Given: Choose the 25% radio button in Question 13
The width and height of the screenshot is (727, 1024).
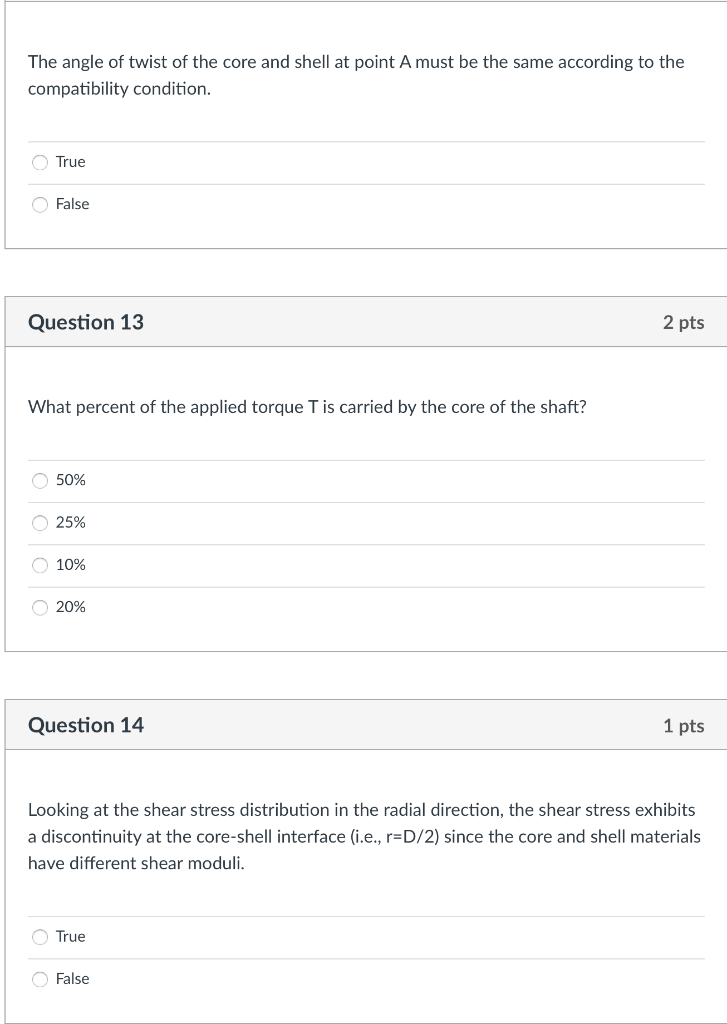Looking at the screenshot, I should [40, 523].
